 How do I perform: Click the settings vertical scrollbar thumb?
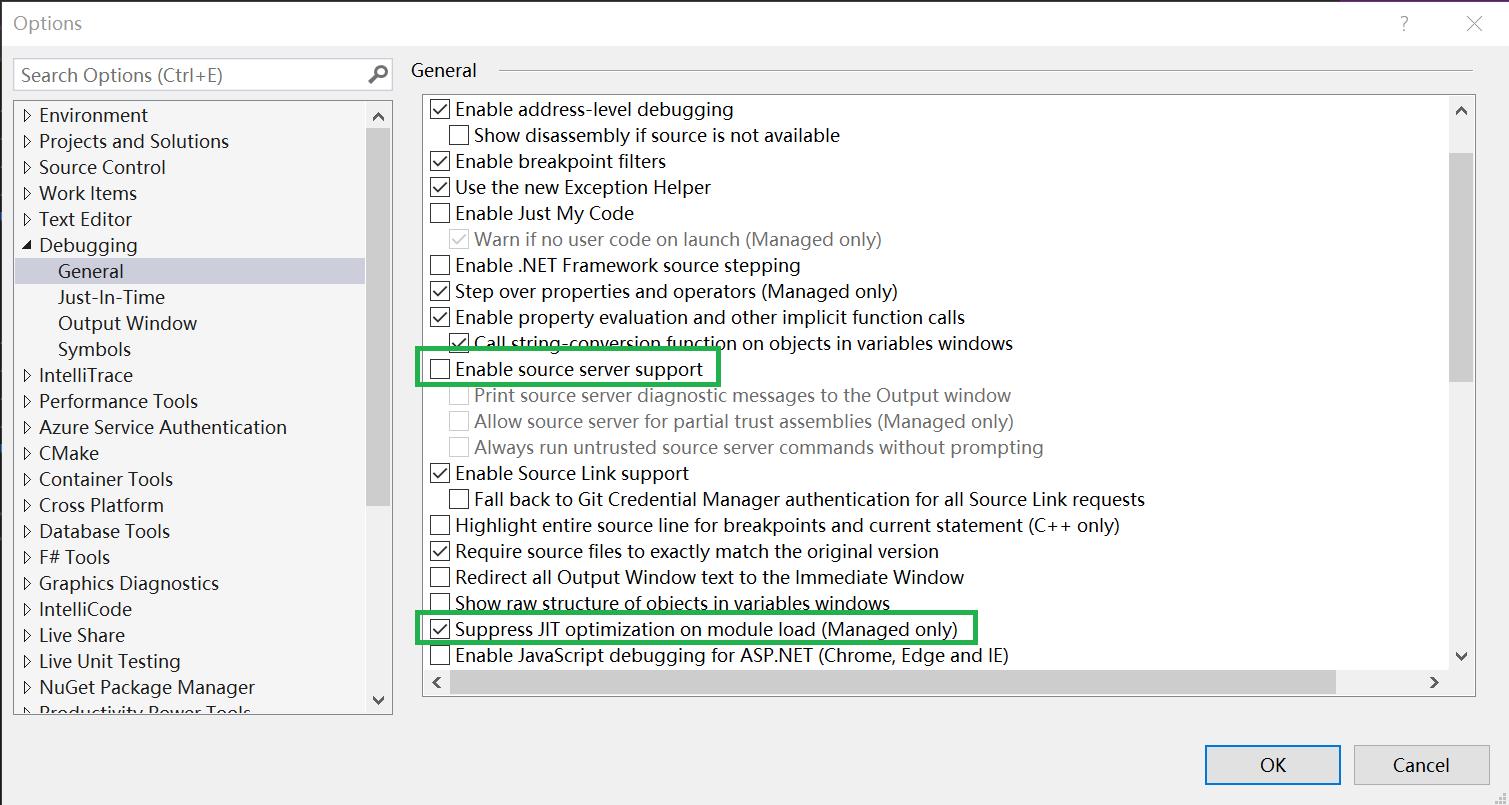(1461, 267)
